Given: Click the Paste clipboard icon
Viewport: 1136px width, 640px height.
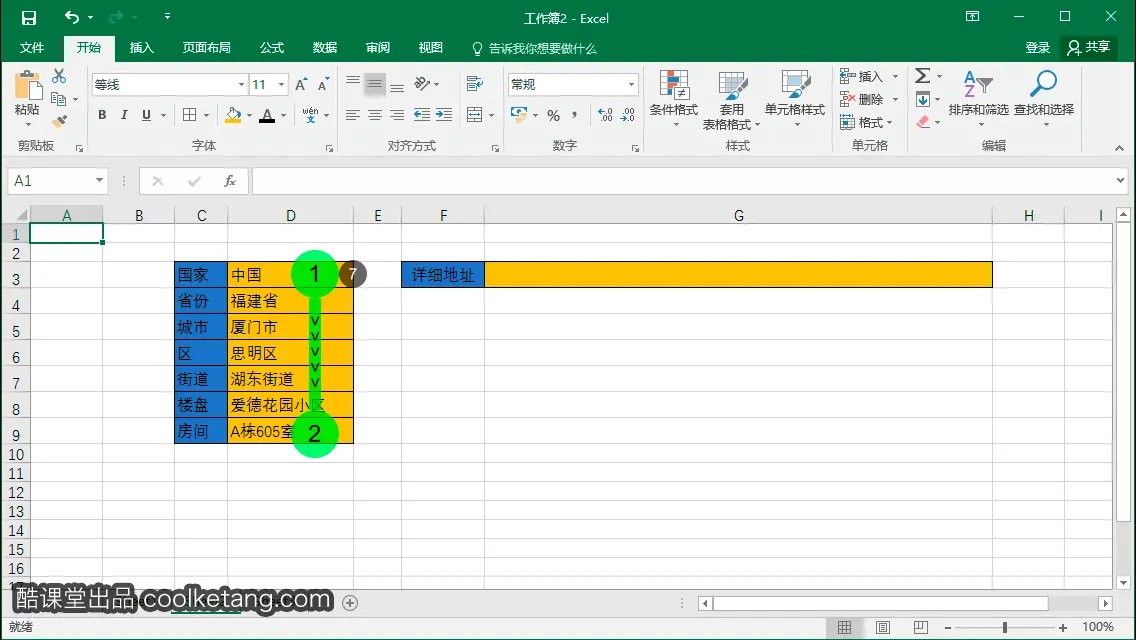Looking at the screenshot, I should 28,86.
